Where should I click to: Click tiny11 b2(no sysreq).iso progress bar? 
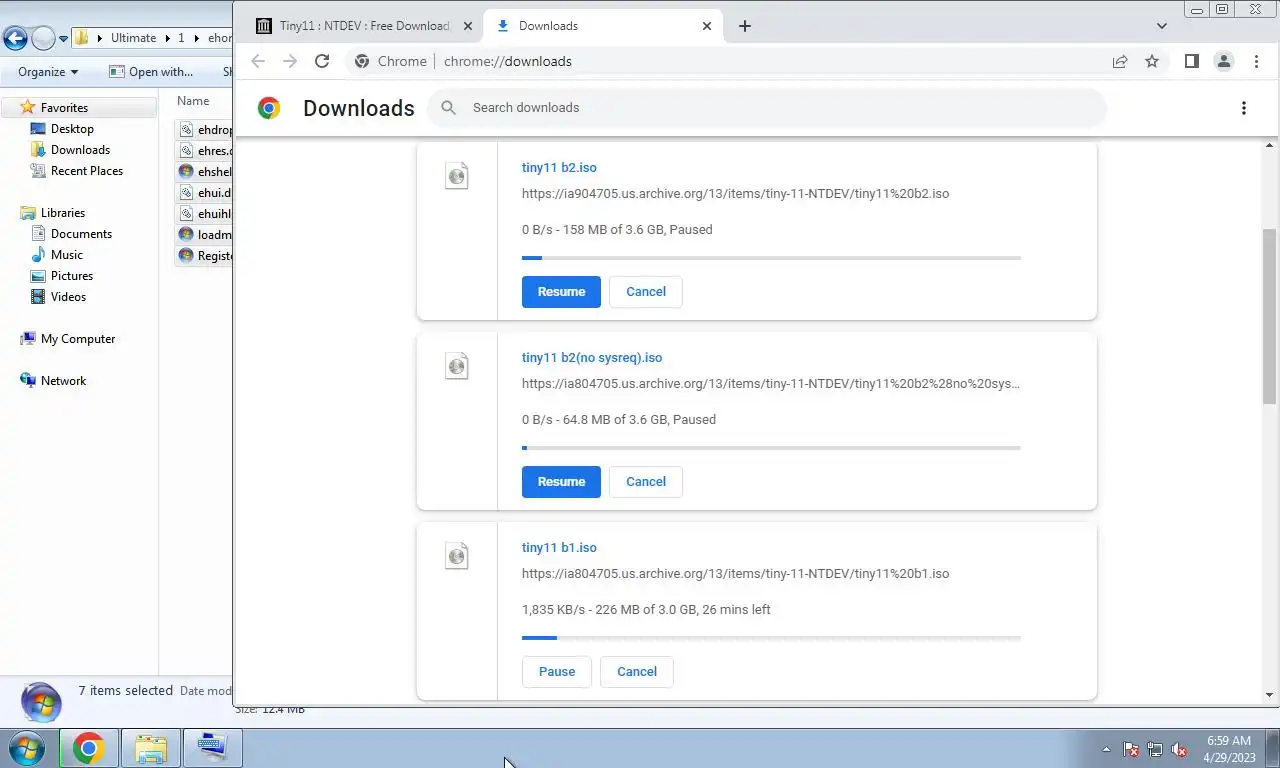(x=771, y=448)
